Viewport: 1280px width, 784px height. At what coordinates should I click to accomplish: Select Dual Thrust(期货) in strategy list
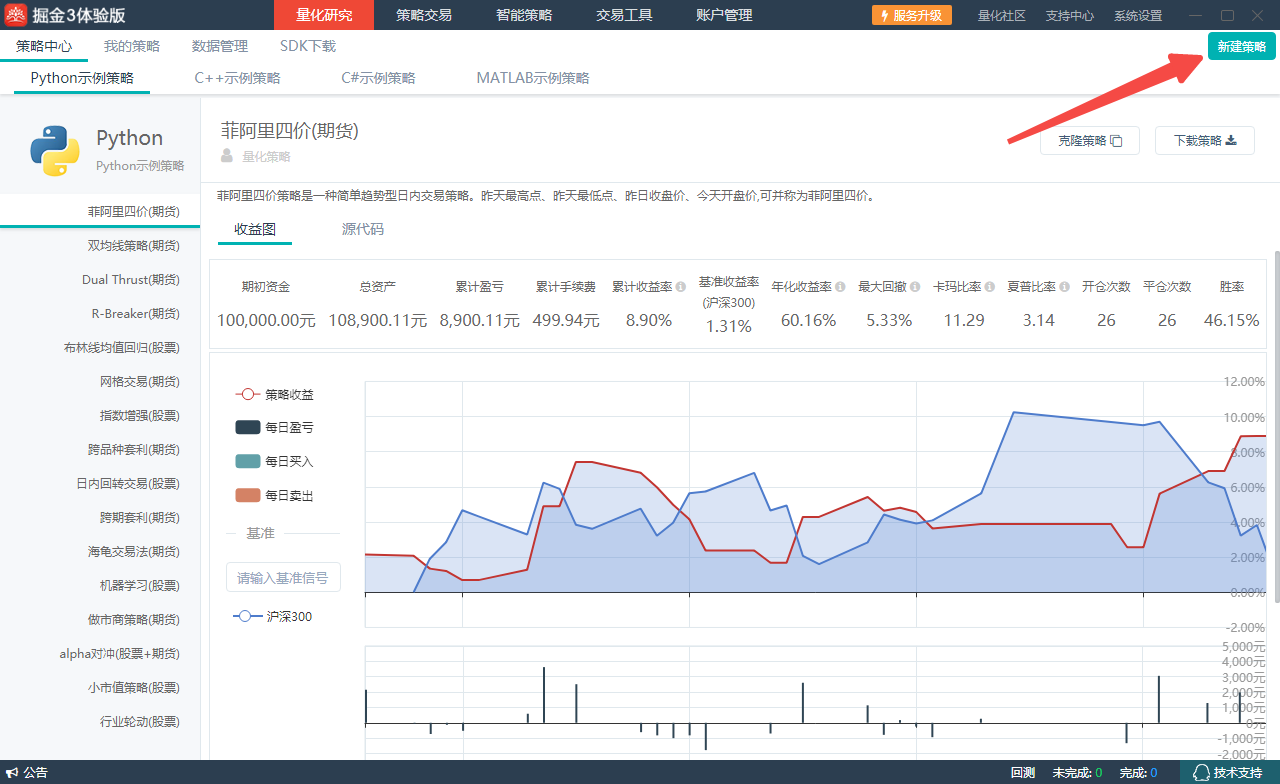tap(130, 280)
